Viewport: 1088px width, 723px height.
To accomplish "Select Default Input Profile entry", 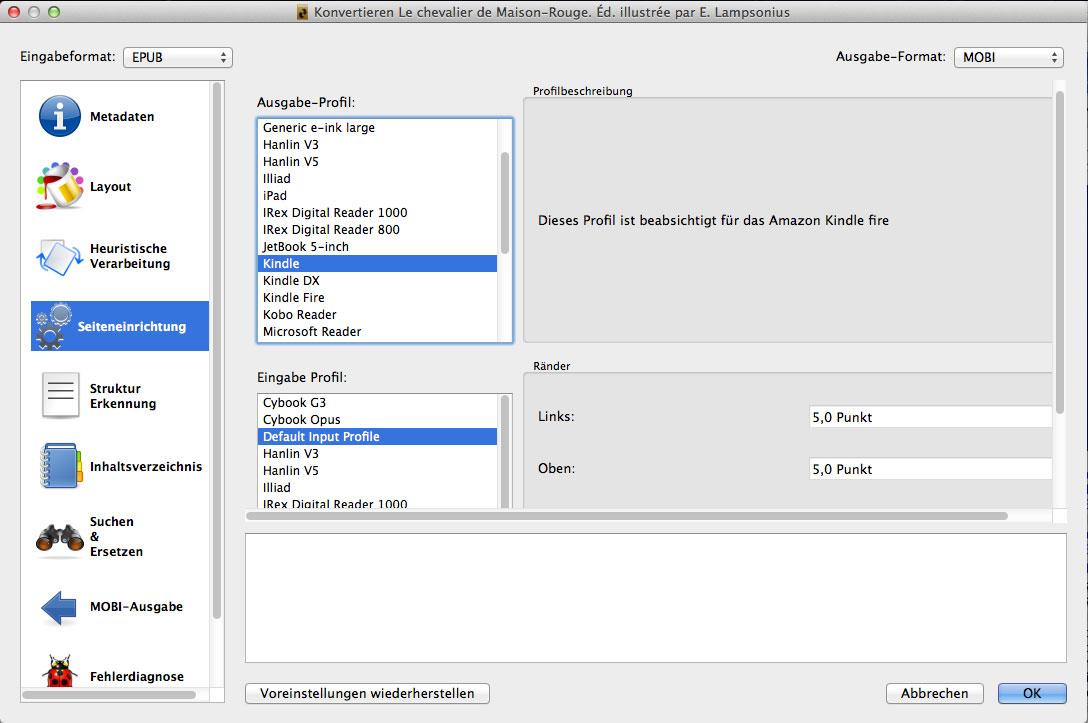I will pyautogui.click(x=377, y=436).
